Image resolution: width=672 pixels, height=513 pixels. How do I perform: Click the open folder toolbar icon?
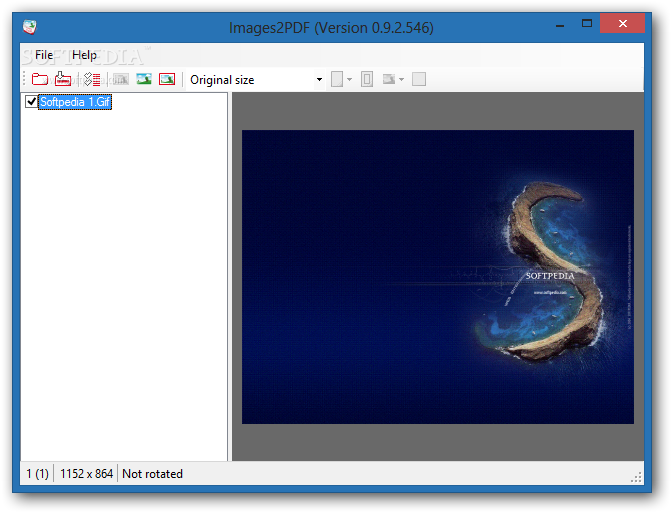(39, 79)
